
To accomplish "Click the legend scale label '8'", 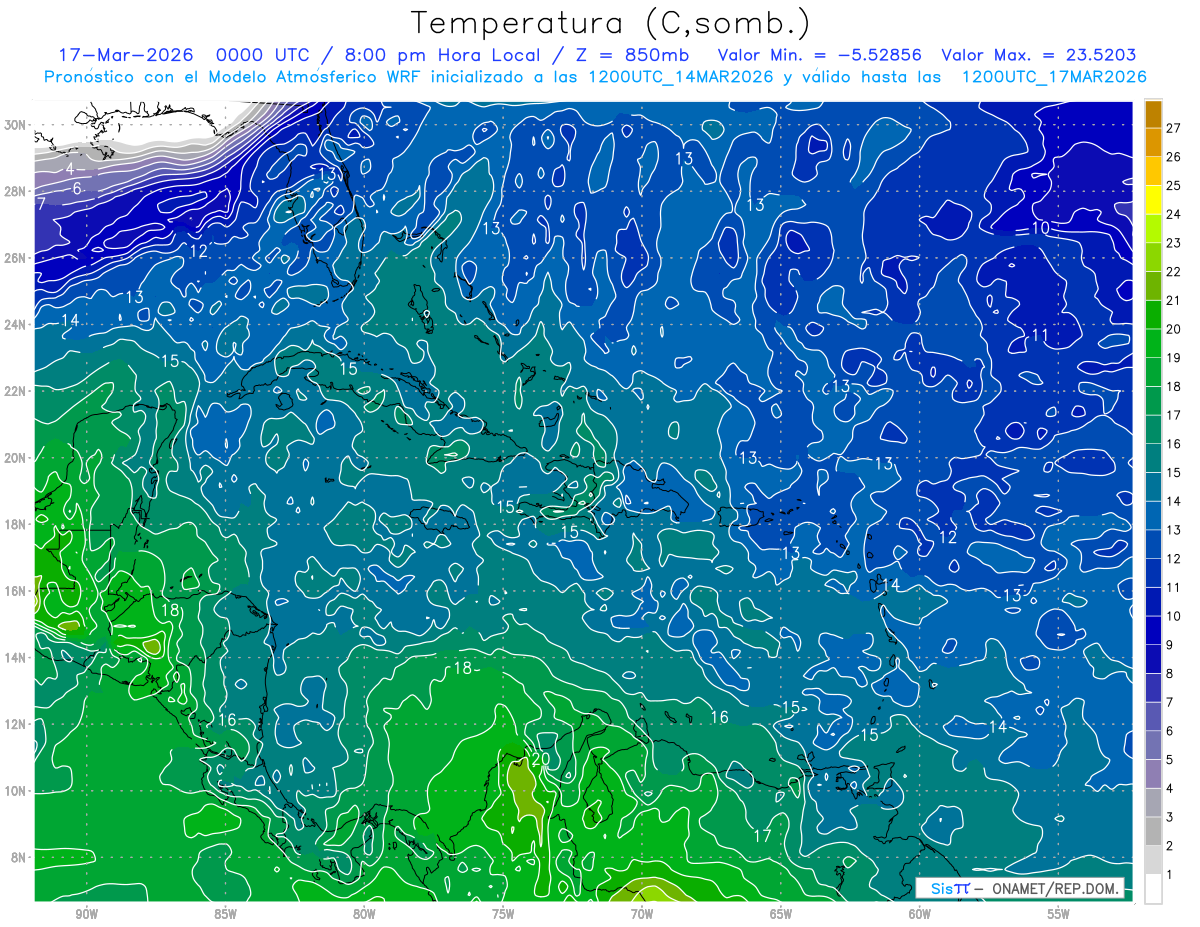I will (1170, 674).
